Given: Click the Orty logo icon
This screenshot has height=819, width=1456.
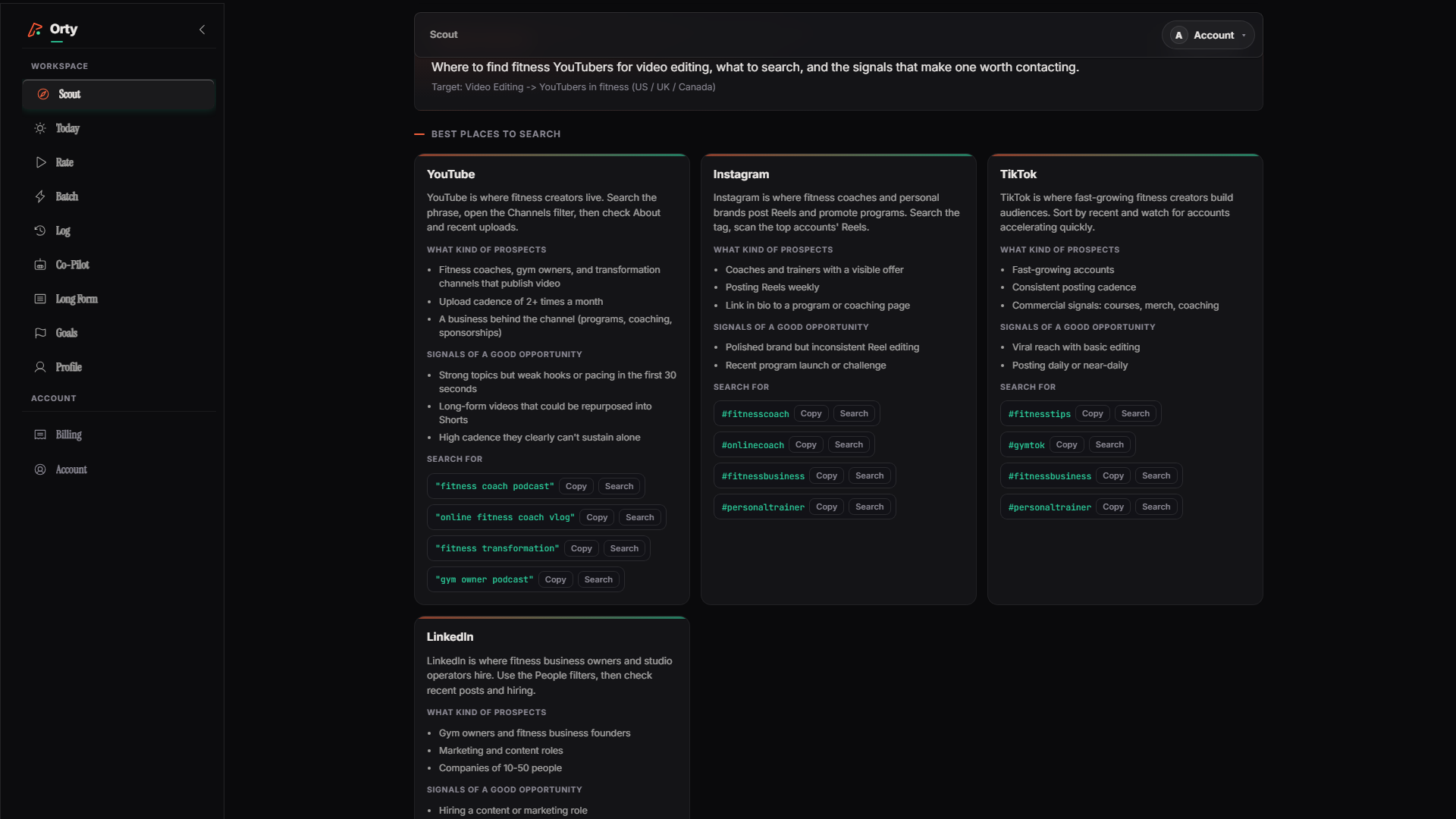Looking at the screenshot, I should coord(35,30).
